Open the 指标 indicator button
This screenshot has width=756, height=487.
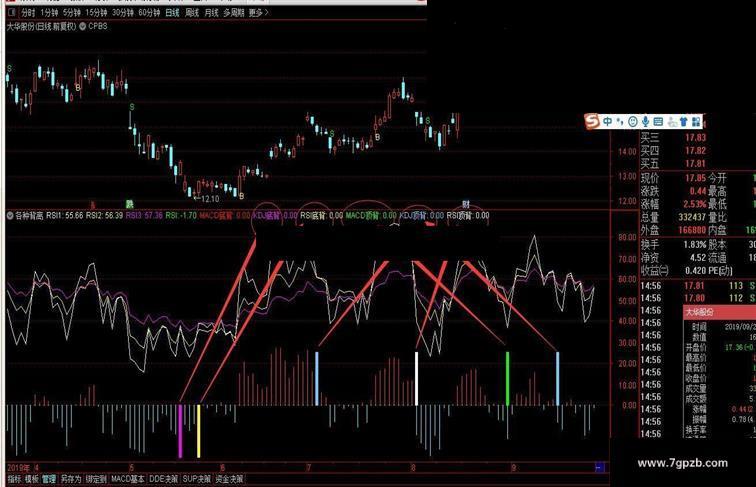[x=14, y=479]
